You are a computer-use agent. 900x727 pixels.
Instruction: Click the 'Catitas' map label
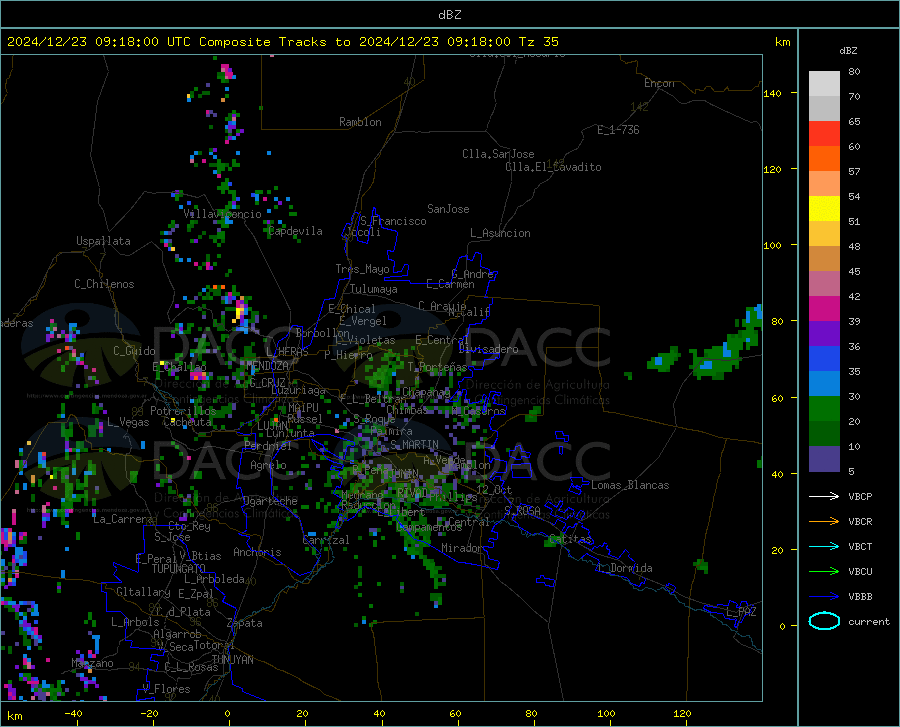570,539
